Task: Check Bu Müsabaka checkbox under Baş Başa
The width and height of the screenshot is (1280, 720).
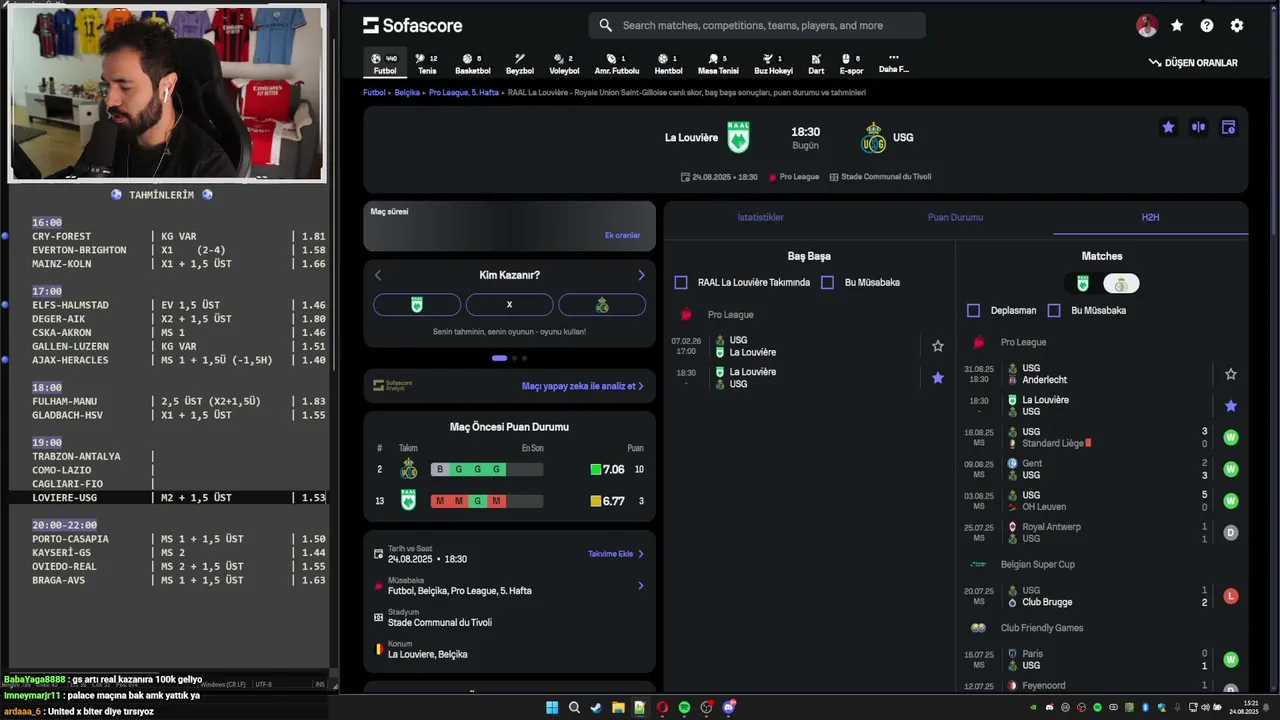Action: click(x=827, y=283)
